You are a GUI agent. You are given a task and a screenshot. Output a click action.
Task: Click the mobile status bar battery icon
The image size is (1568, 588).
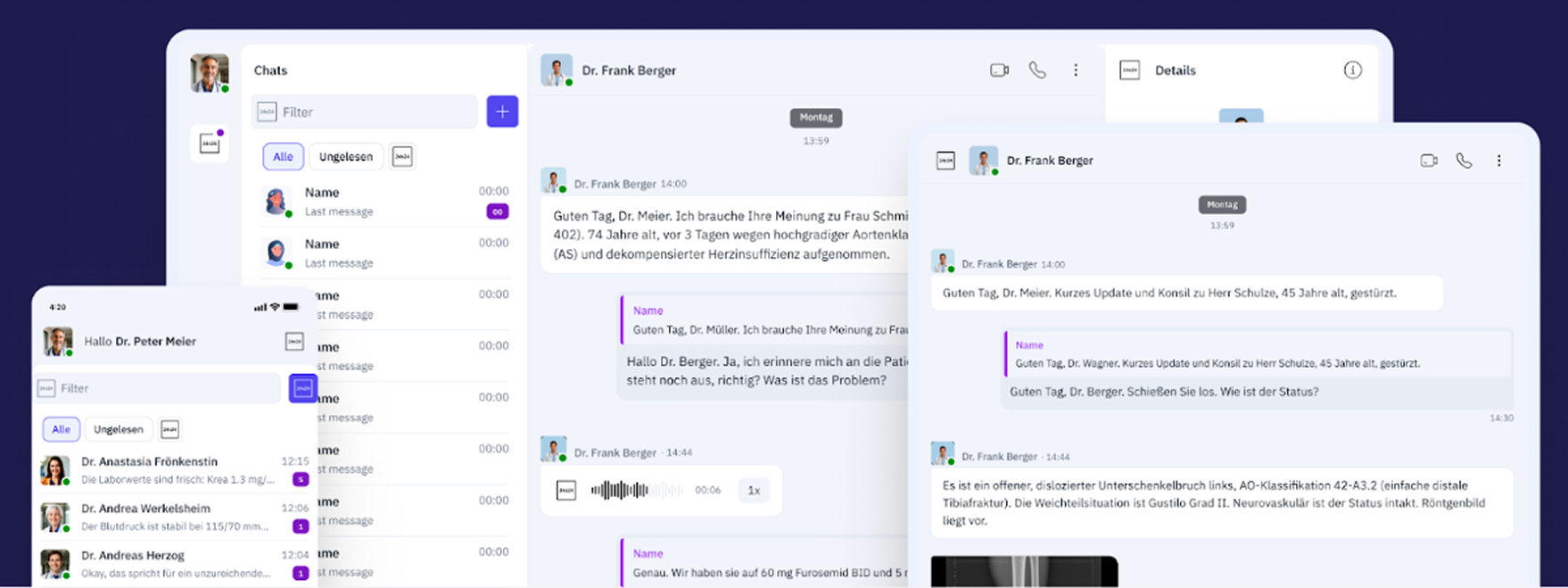point(291,307)
